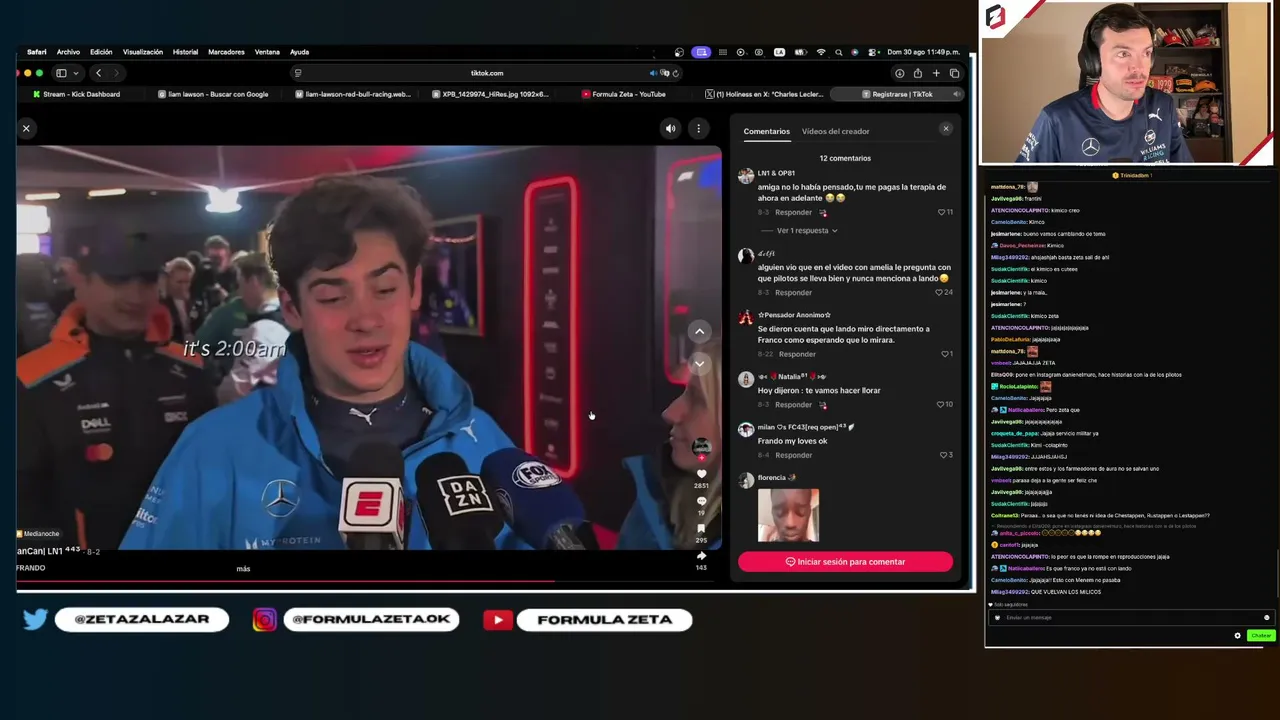Switch to the 'Stream - Kick Dashboard' tab
1280x720 pixels.
click(77, 94)
